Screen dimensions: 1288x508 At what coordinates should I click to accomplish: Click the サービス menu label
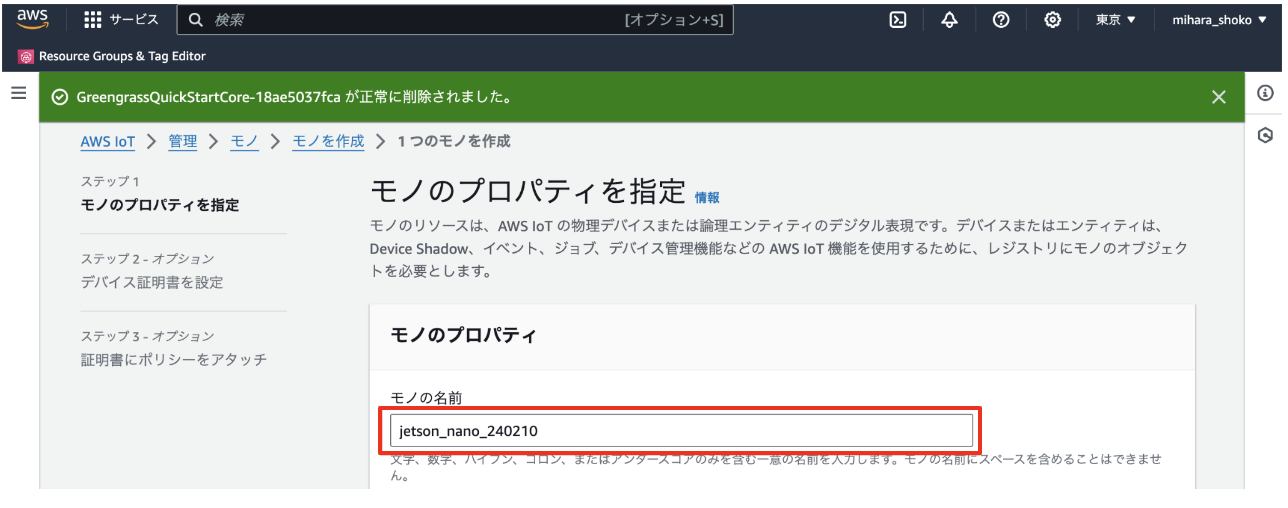click(134, 20)
